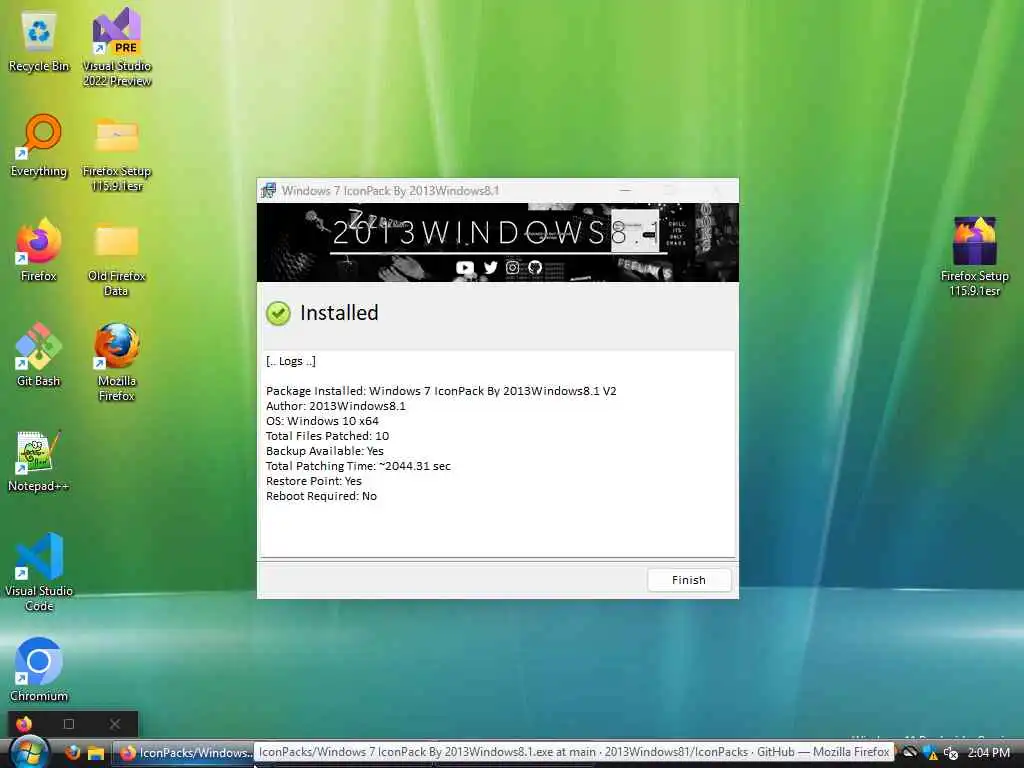
Task: Open the Everything search shortcut
Action: (39, 146)
